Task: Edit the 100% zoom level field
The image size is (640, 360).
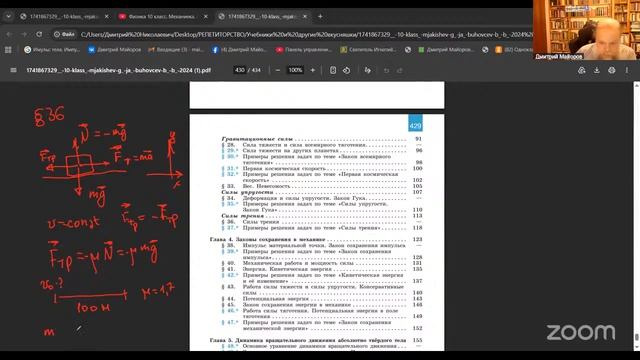Action: tap(295, 70)
